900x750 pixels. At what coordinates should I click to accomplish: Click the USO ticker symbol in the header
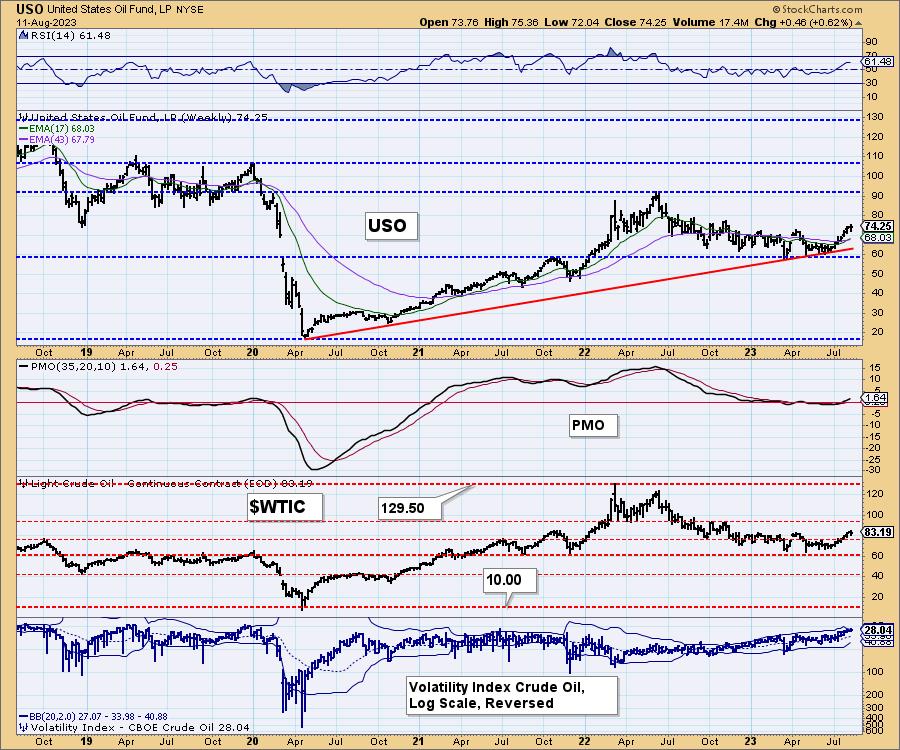[29, 9]
